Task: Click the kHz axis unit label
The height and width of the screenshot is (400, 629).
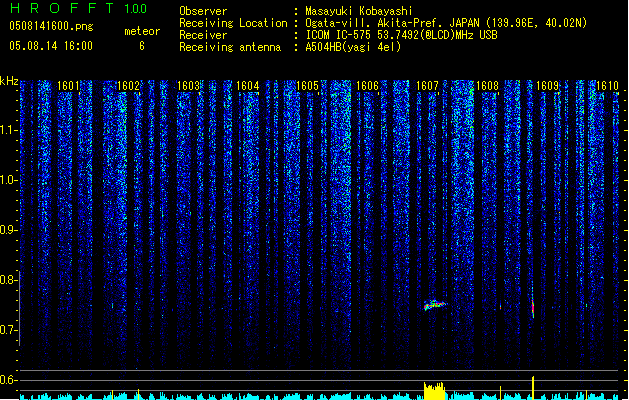Action: [x=9, y=81]
